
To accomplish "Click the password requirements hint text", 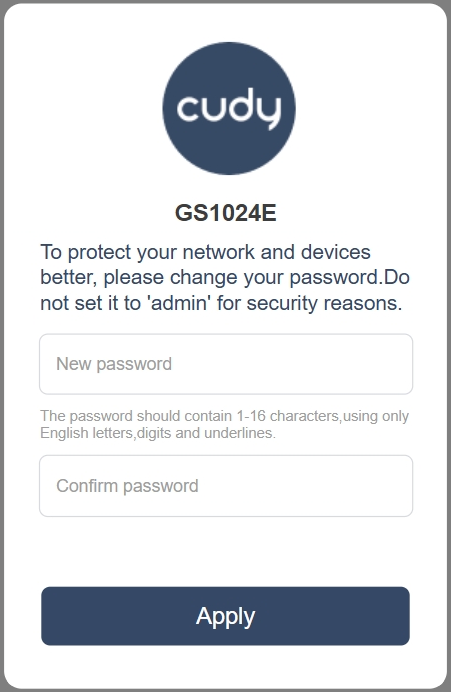I will coord(224,425).
